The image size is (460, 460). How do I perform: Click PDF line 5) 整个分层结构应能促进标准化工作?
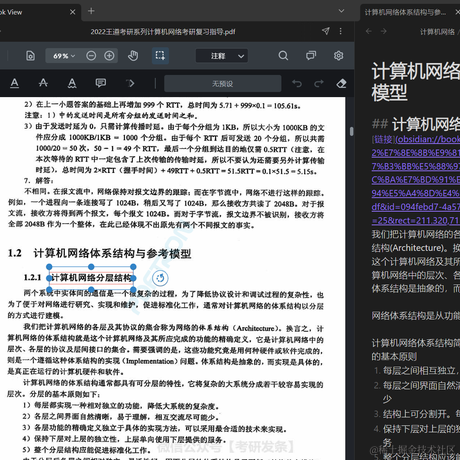point(87,450)
